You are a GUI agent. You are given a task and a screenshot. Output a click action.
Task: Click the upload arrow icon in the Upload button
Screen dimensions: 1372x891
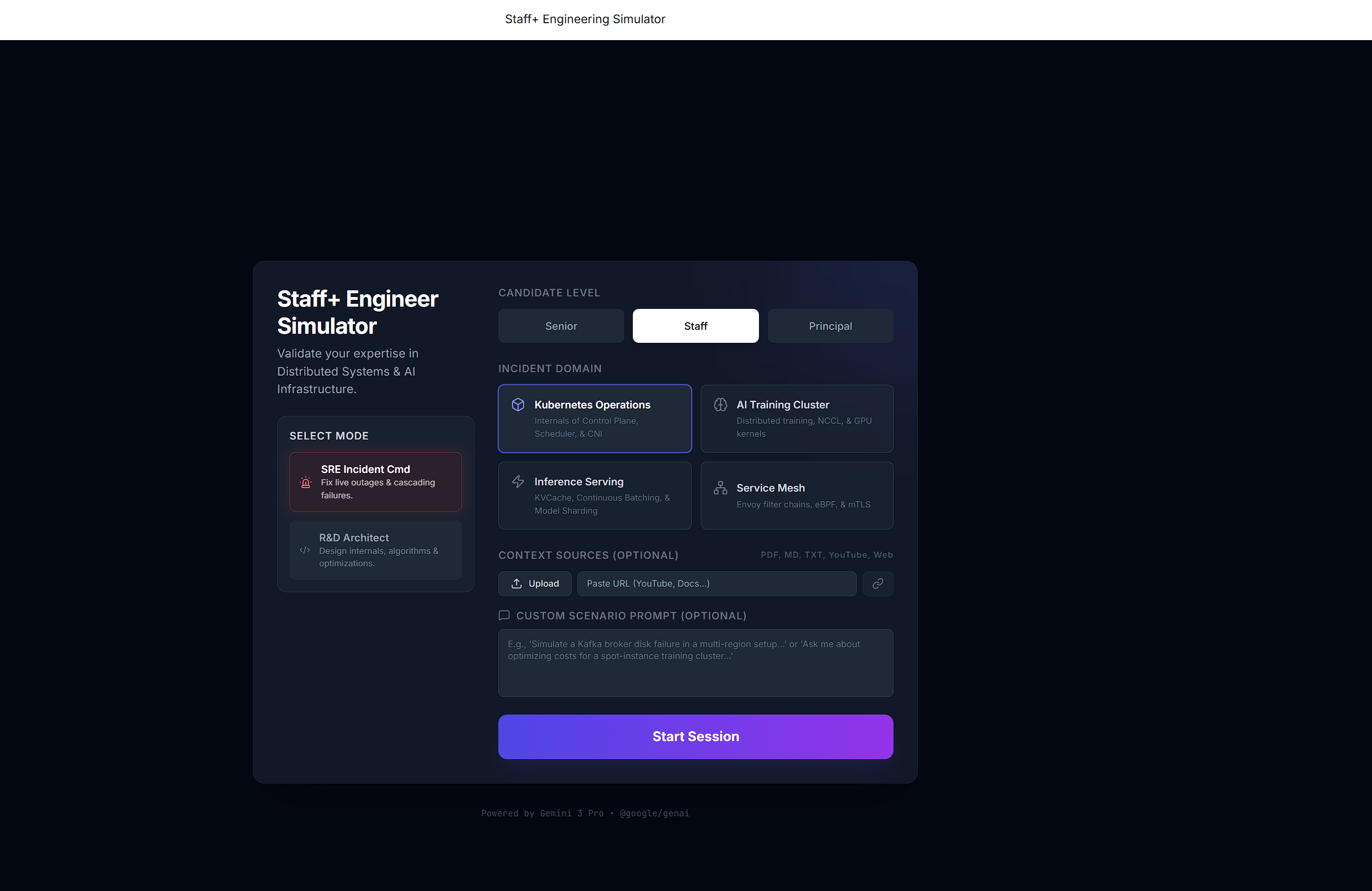pos(517,583)
